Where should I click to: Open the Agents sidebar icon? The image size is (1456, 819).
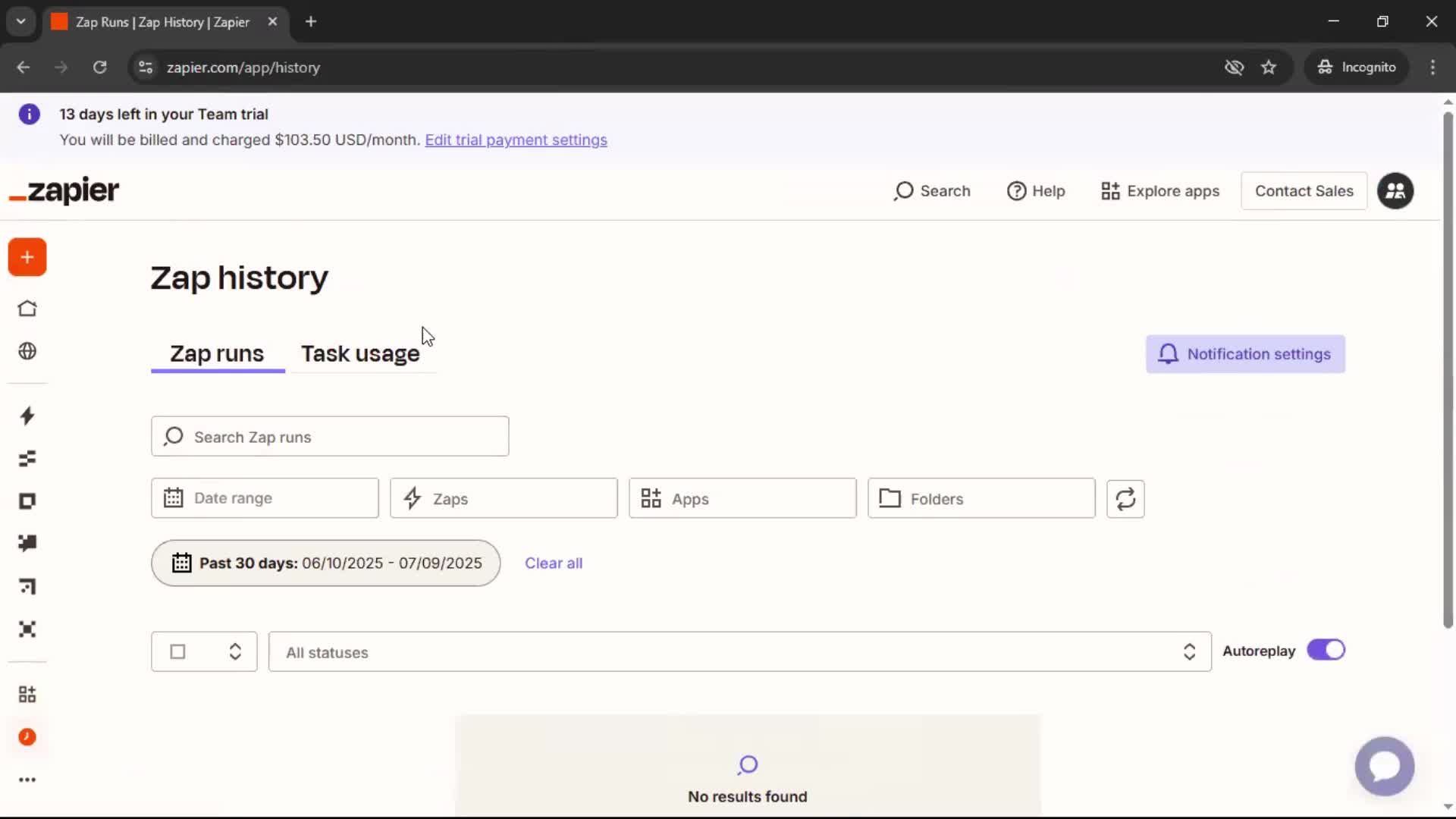coord(27,629)
